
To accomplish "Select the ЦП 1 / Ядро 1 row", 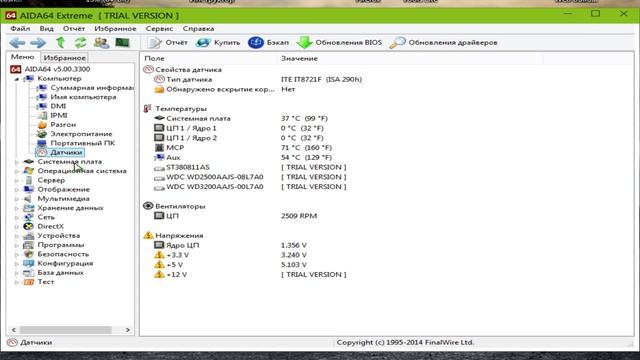I will pos(239,128).
